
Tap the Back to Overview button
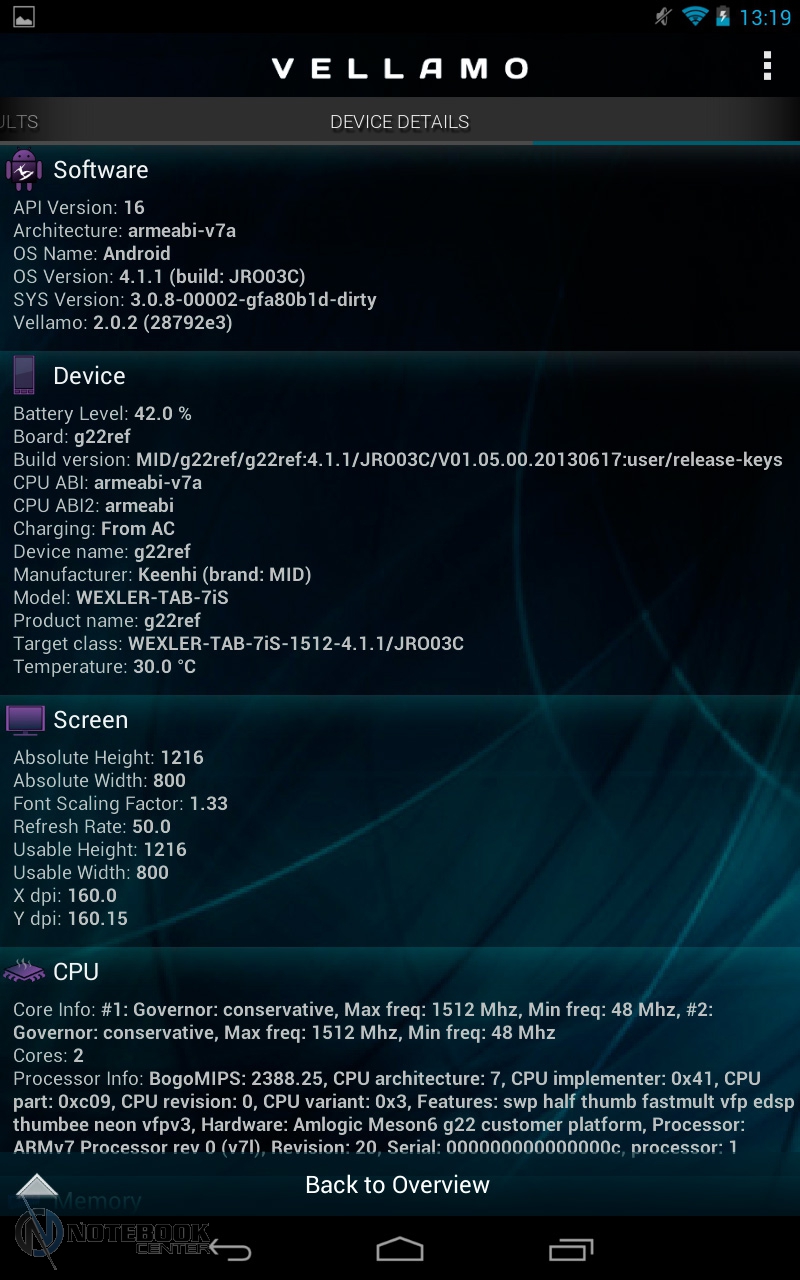(398, 1185)
